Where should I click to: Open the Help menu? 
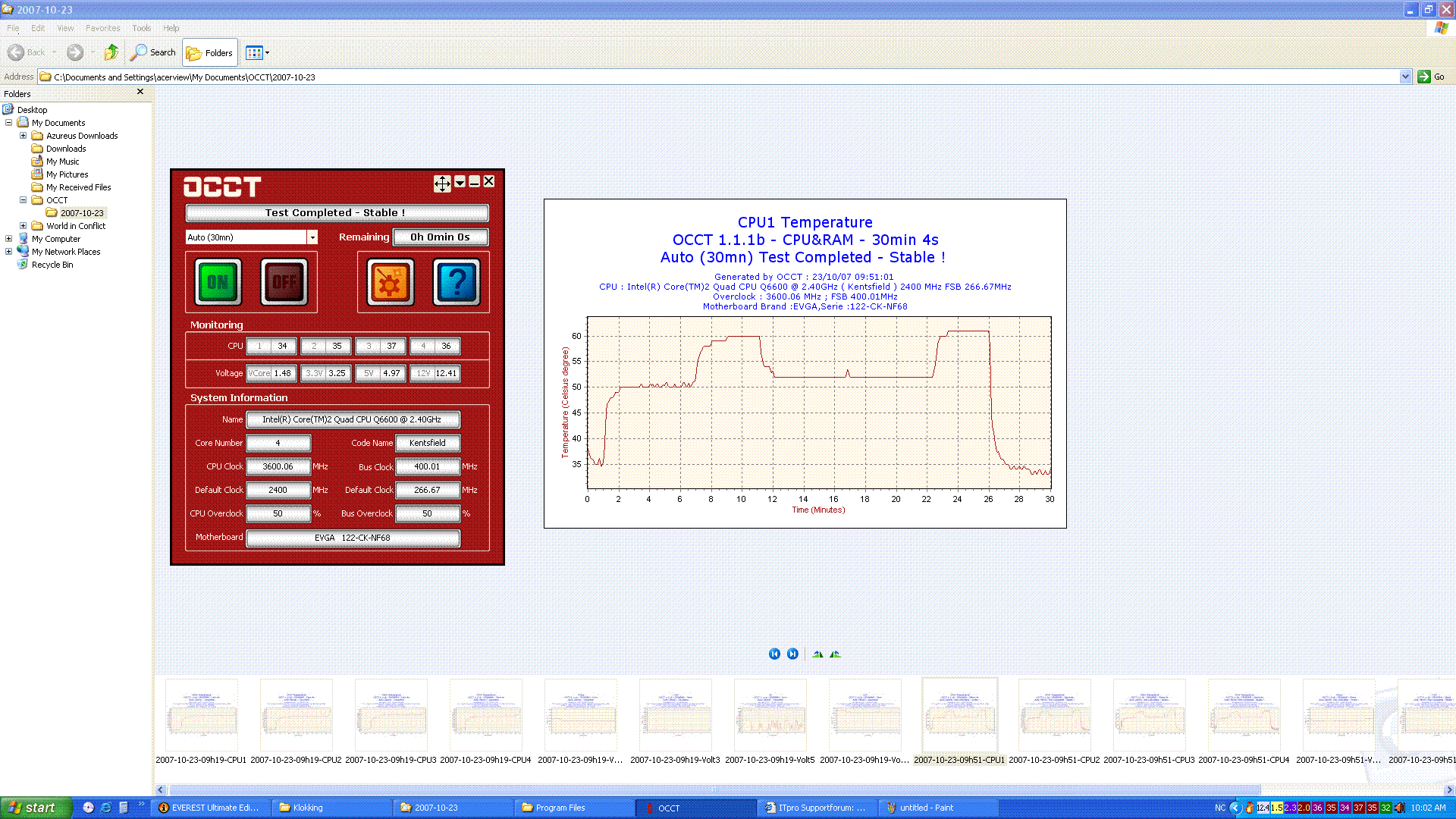[x=171, y=28]
